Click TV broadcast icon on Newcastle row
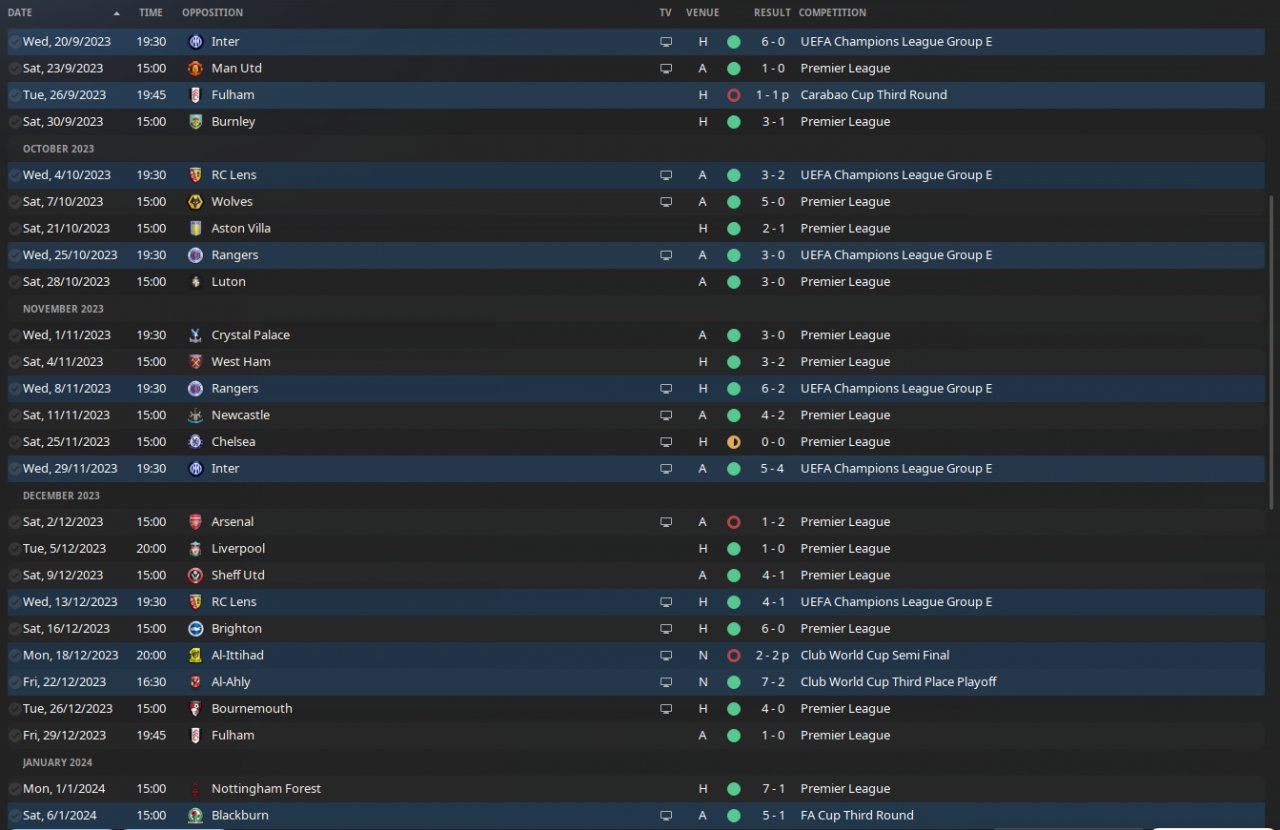 tap(666, 415)
